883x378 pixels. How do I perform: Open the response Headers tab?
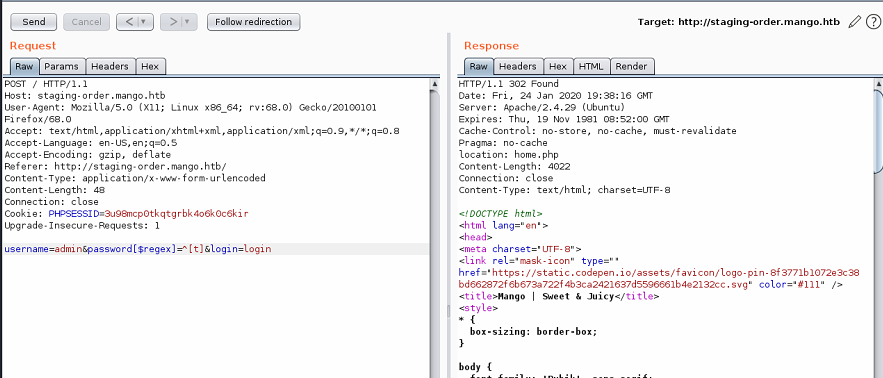518,66
